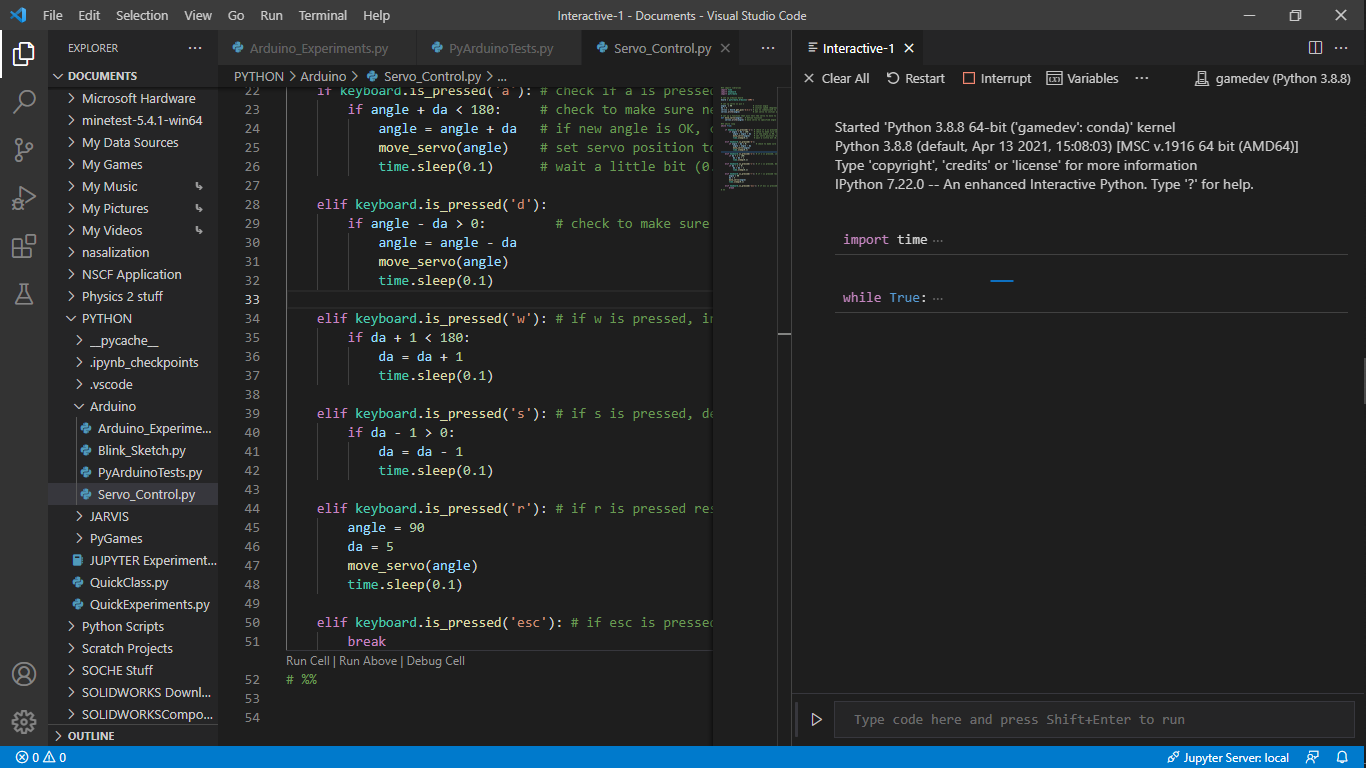Viewport: 1366px width, 768px height.
Task: Open the Terminal menu
Action: click(x=322, y=15)
